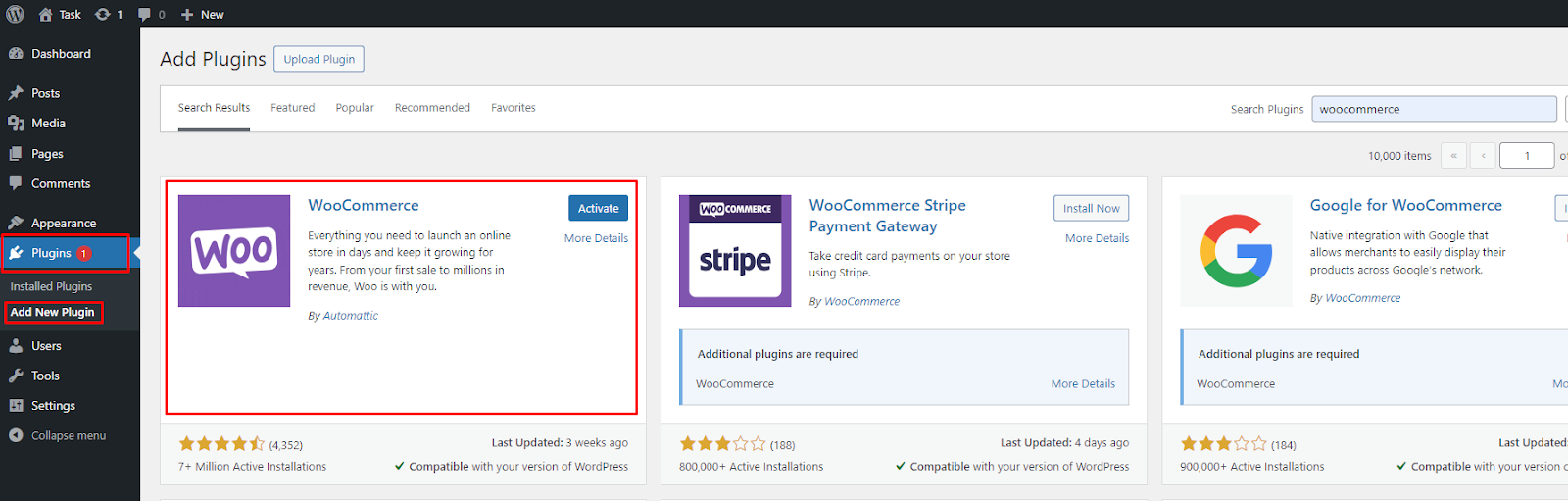Click '7+ Million Active Installations' text
Viewport: 1568px width, 501px height.
click(x=252, y=467)
